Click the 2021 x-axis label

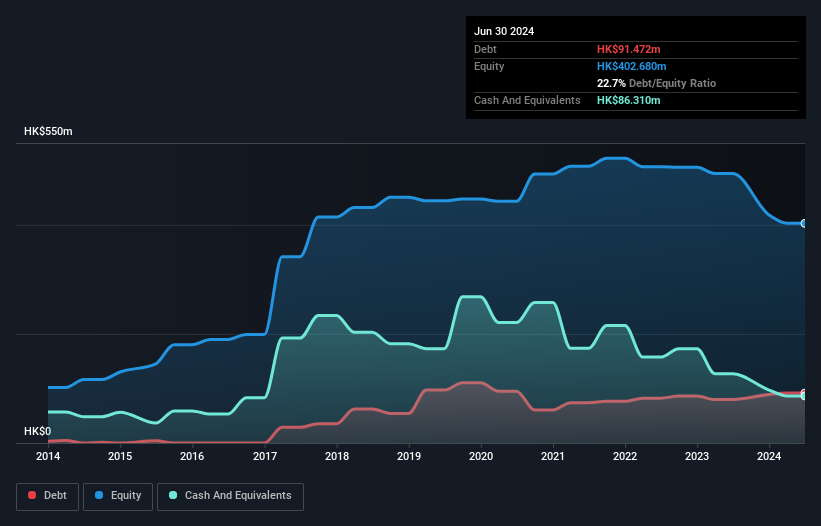553,456
